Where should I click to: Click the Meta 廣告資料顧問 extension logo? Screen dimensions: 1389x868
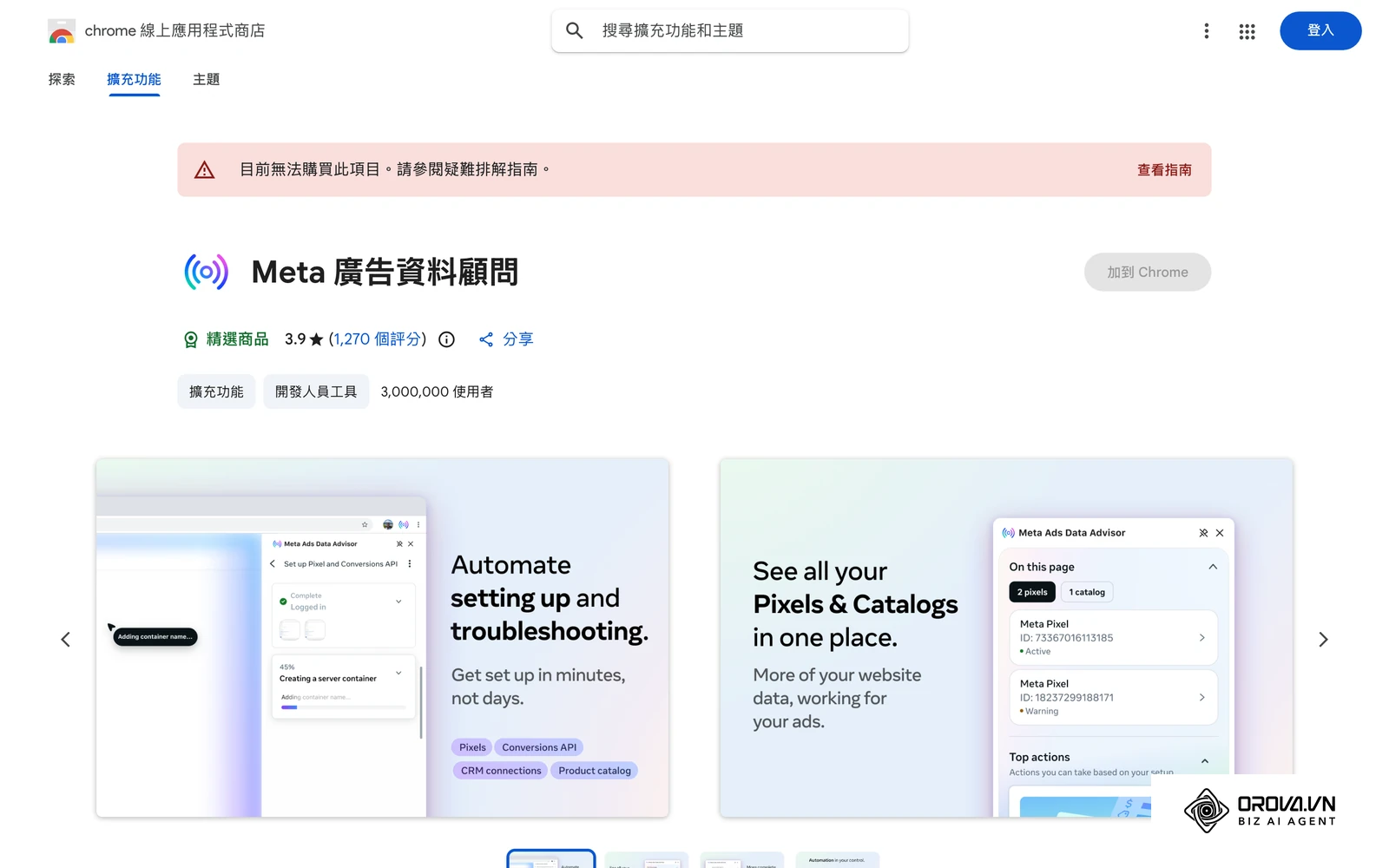point(207,272)
